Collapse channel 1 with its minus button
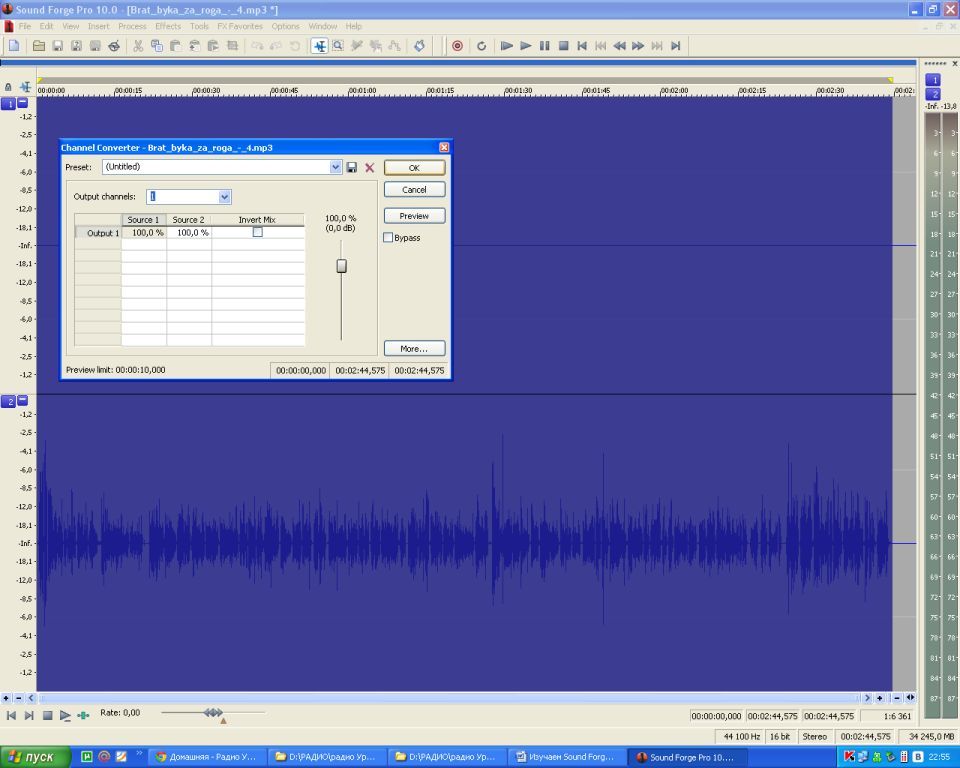 coord(23,103)
